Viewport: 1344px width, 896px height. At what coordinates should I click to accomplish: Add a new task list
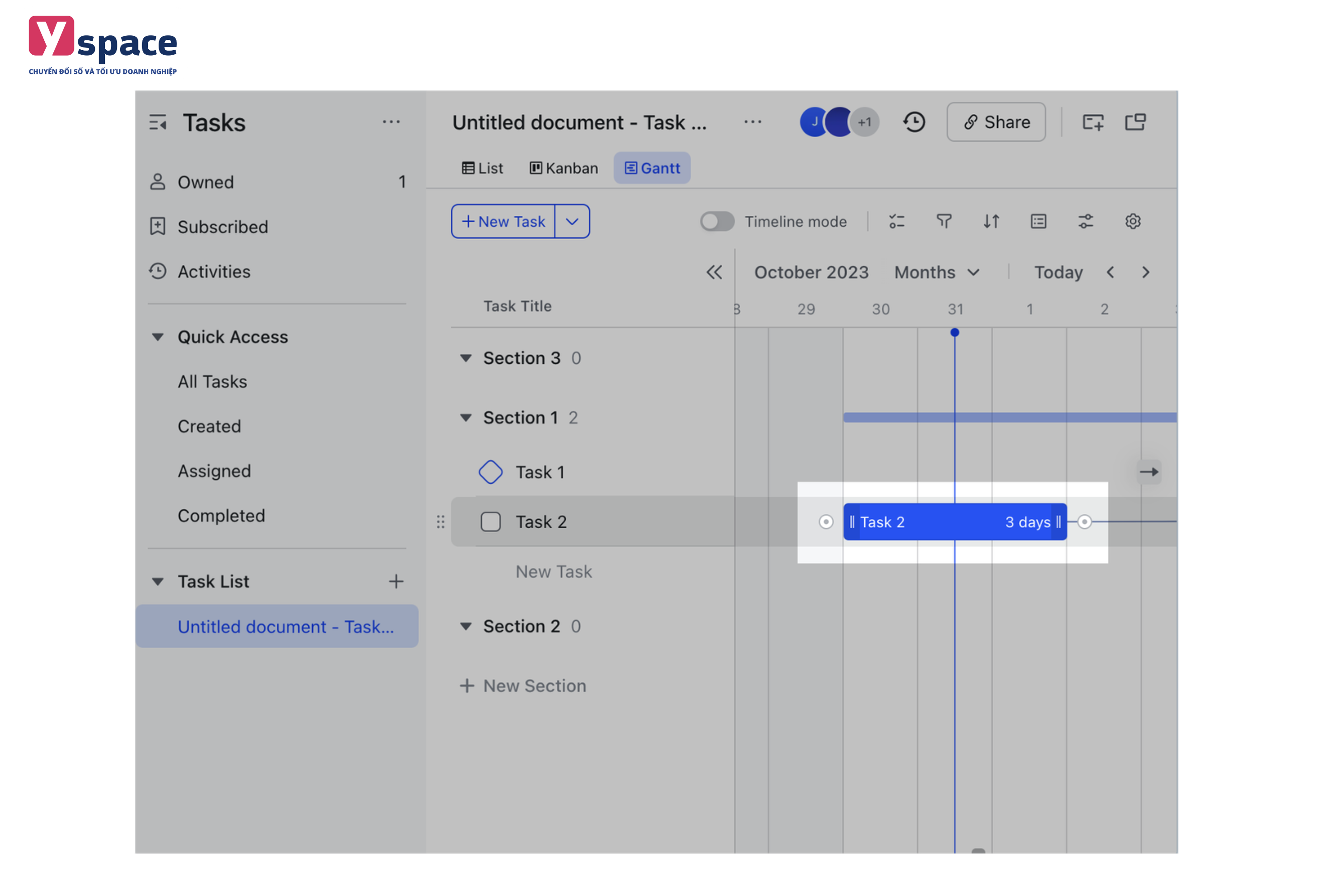(x=396, y=582)
